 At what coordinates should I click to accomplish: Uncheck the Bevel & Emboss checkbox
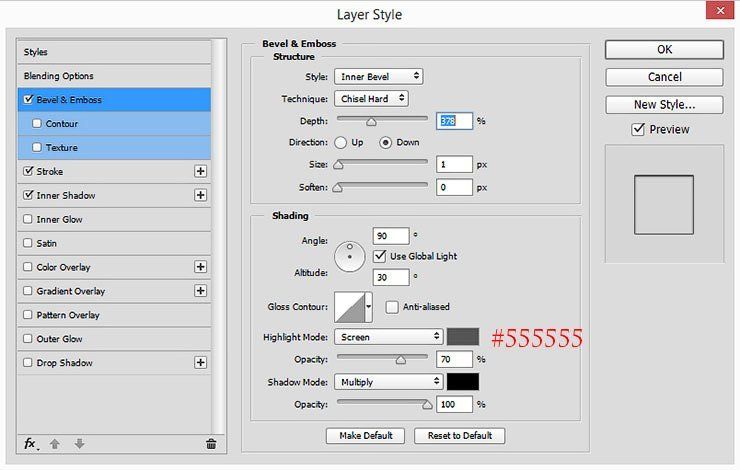[28, 99]
